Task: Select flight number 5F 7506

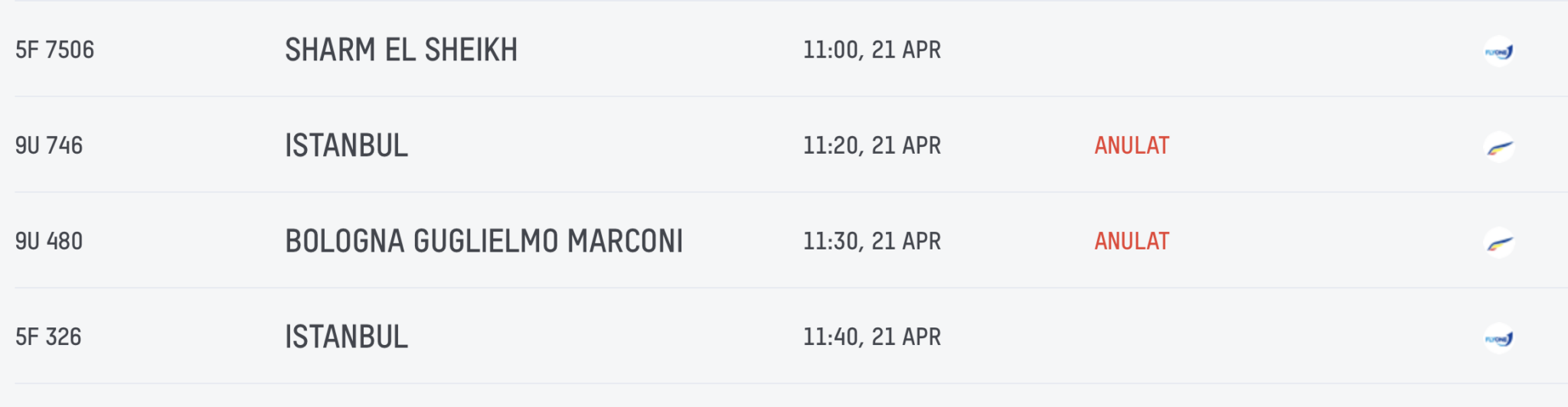Action: pos(55,50)
